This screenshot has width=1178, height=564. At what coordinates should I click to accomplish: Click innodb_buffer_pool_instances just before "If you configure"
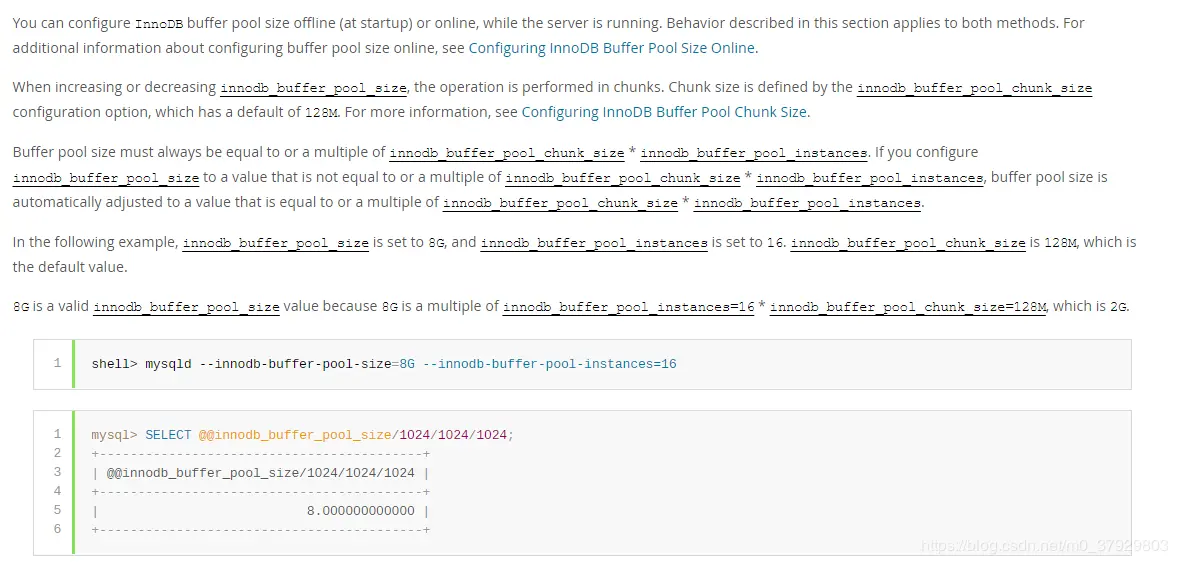753,153
